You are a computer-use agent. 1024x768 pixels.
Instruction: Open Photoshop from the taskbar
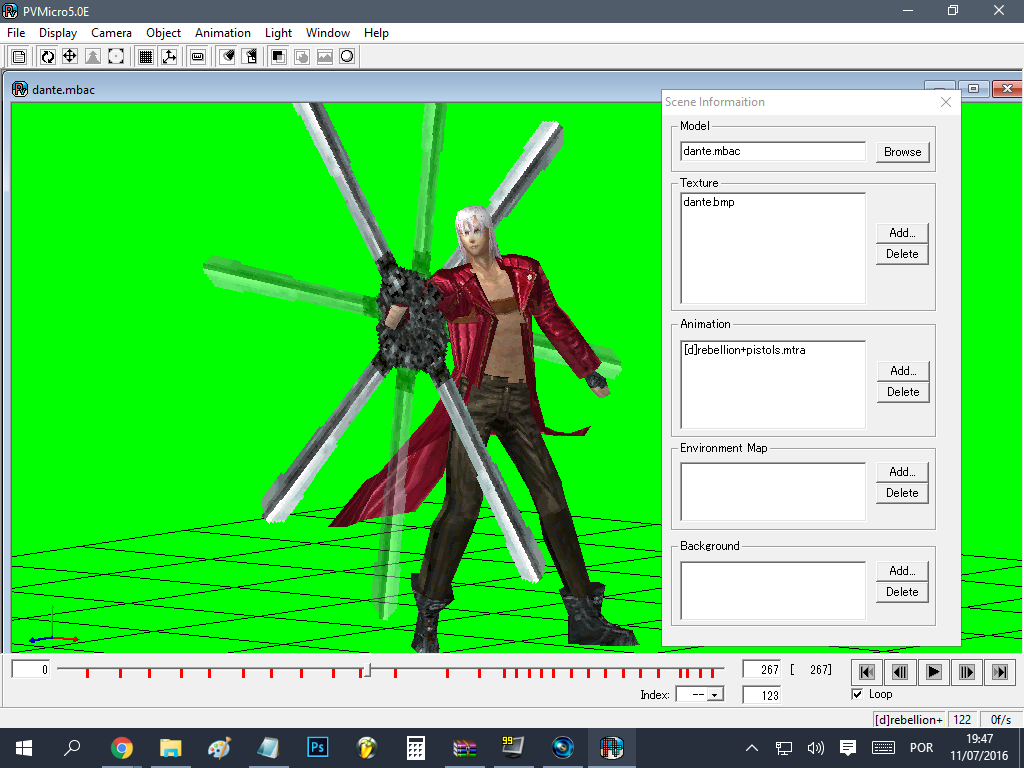(x=317, y=748)
